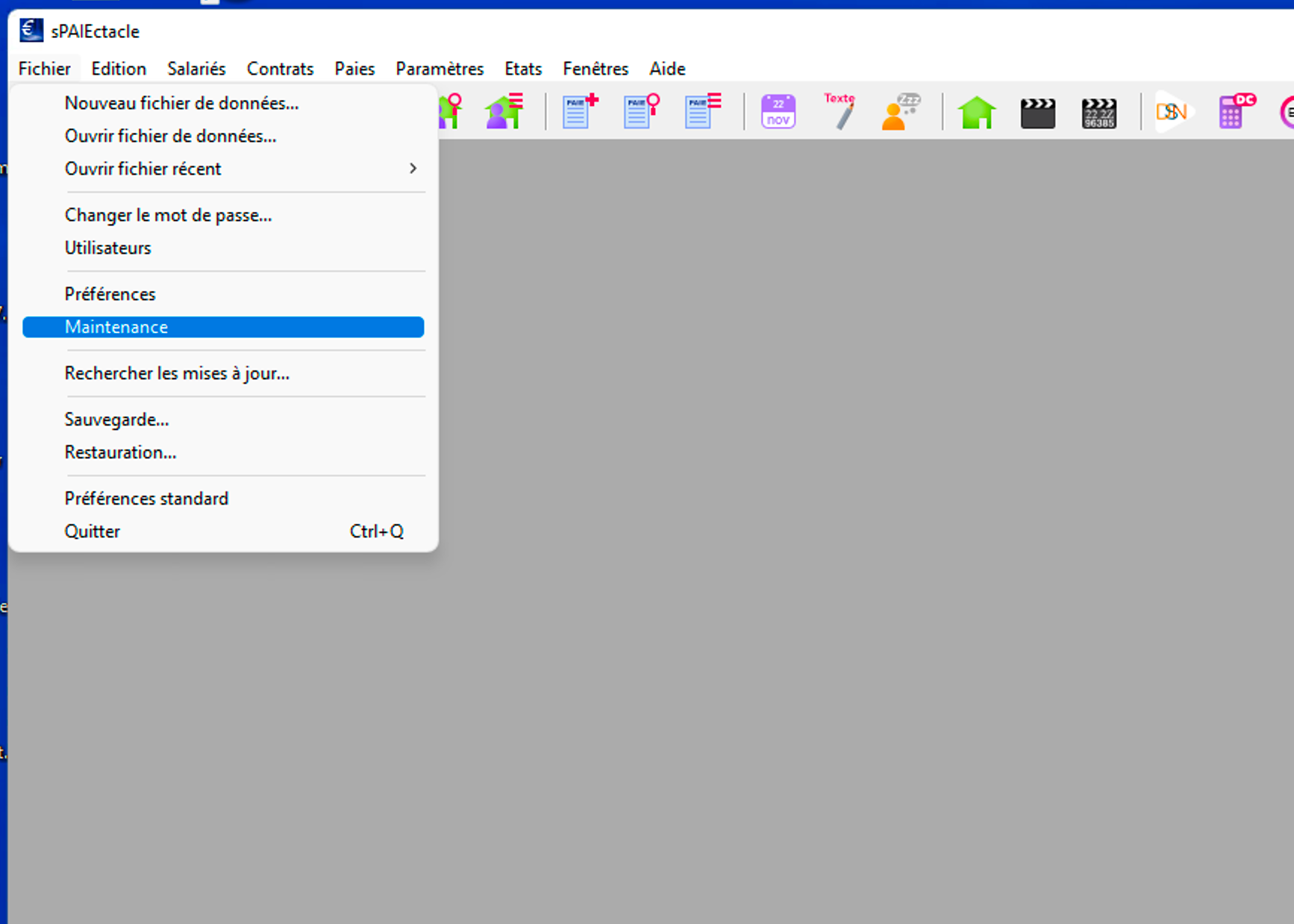Screen dimensions: 1294x924
Task: Open the Aide menu
Action: pos(667,69)
